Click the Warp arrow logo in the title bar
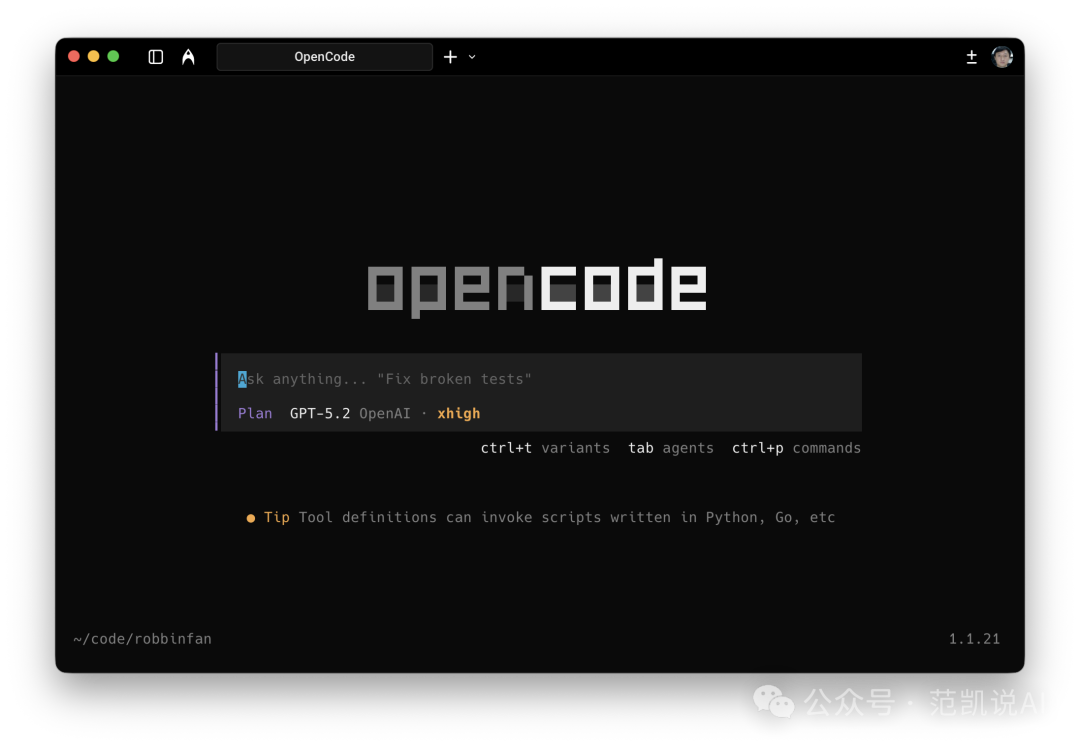Screen dimensions: 1080x746 (188, 57)
